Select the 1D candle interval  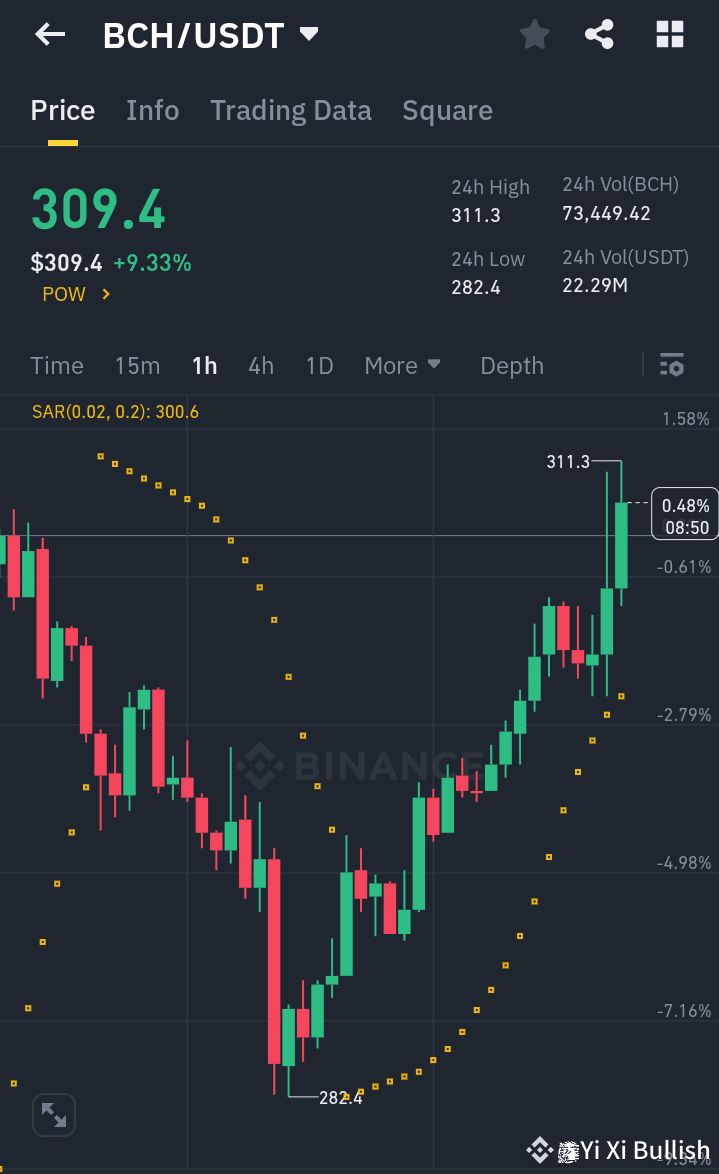[x=319, y=365]
